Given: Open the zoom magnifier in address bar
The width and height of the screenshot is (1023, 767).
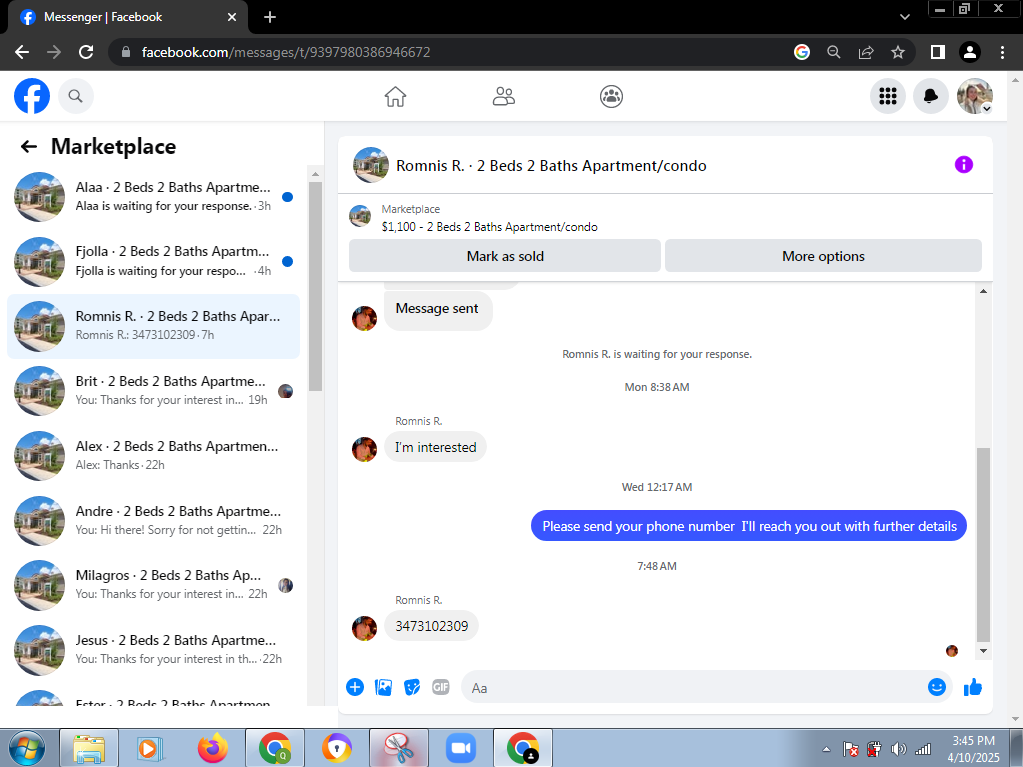Looking at the screenshot, I should point(834,52).
